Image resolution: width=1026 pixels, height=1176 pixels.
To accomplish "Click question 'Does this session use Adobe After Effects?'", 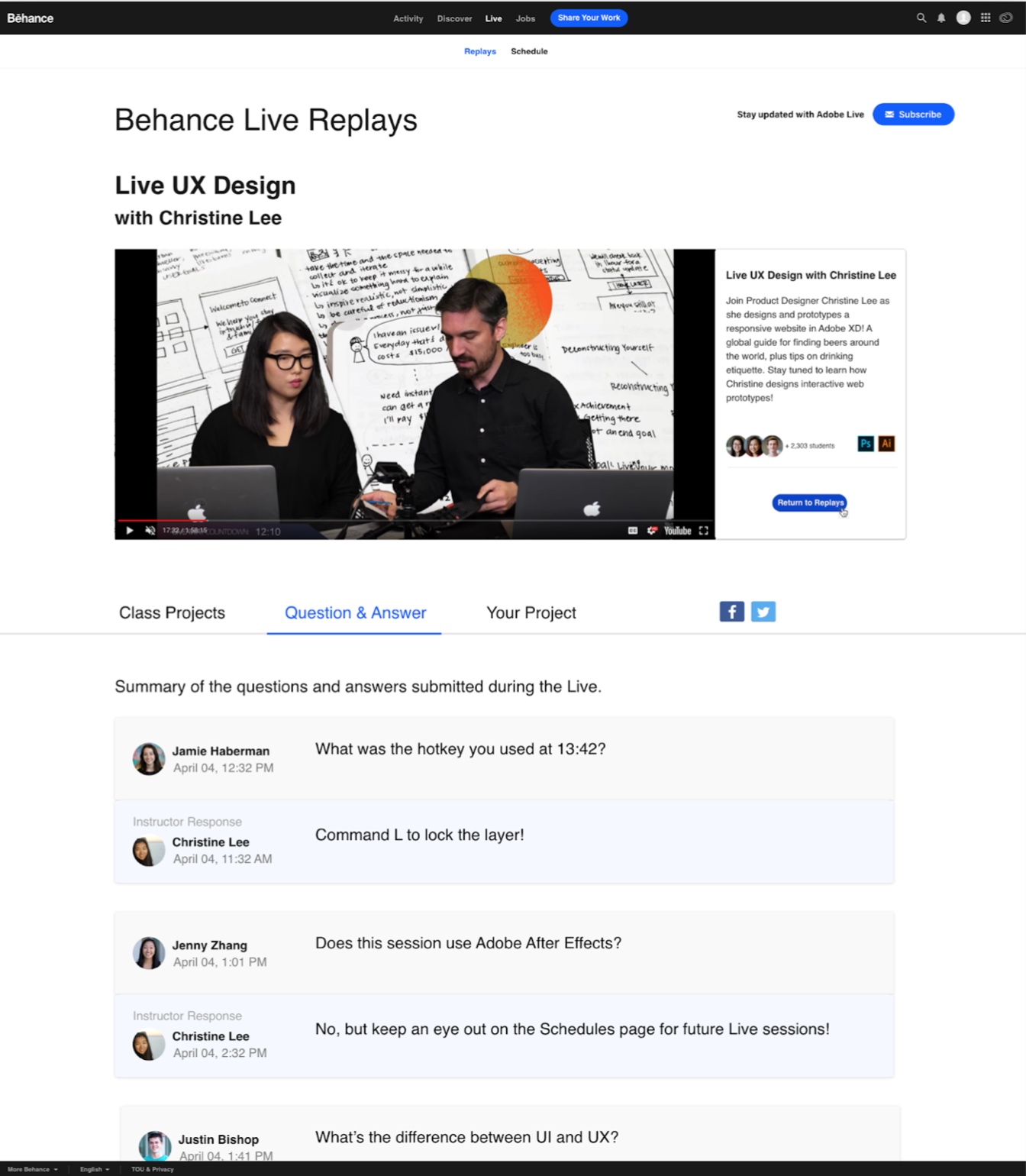I will pyautogui.click(x=468, y=943).
